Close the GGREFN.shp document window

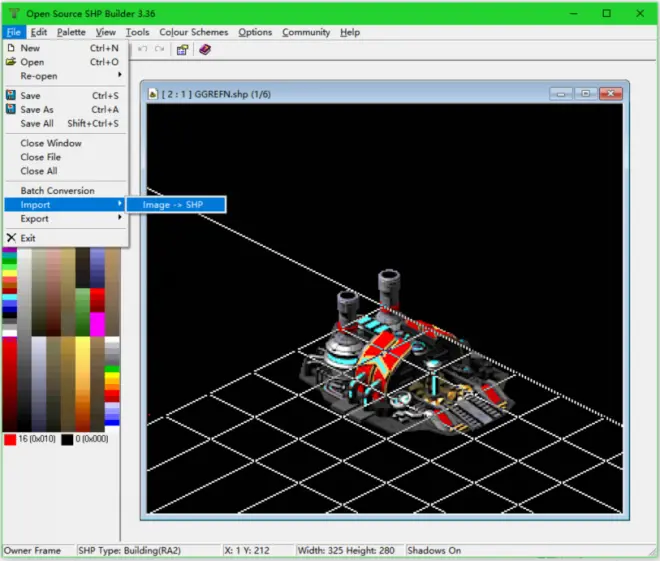611,93
